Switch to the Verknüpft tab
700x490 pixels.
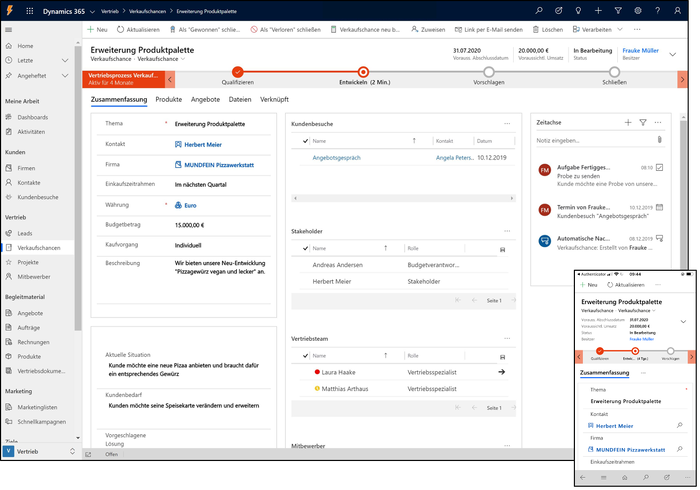tap(274, 100)
